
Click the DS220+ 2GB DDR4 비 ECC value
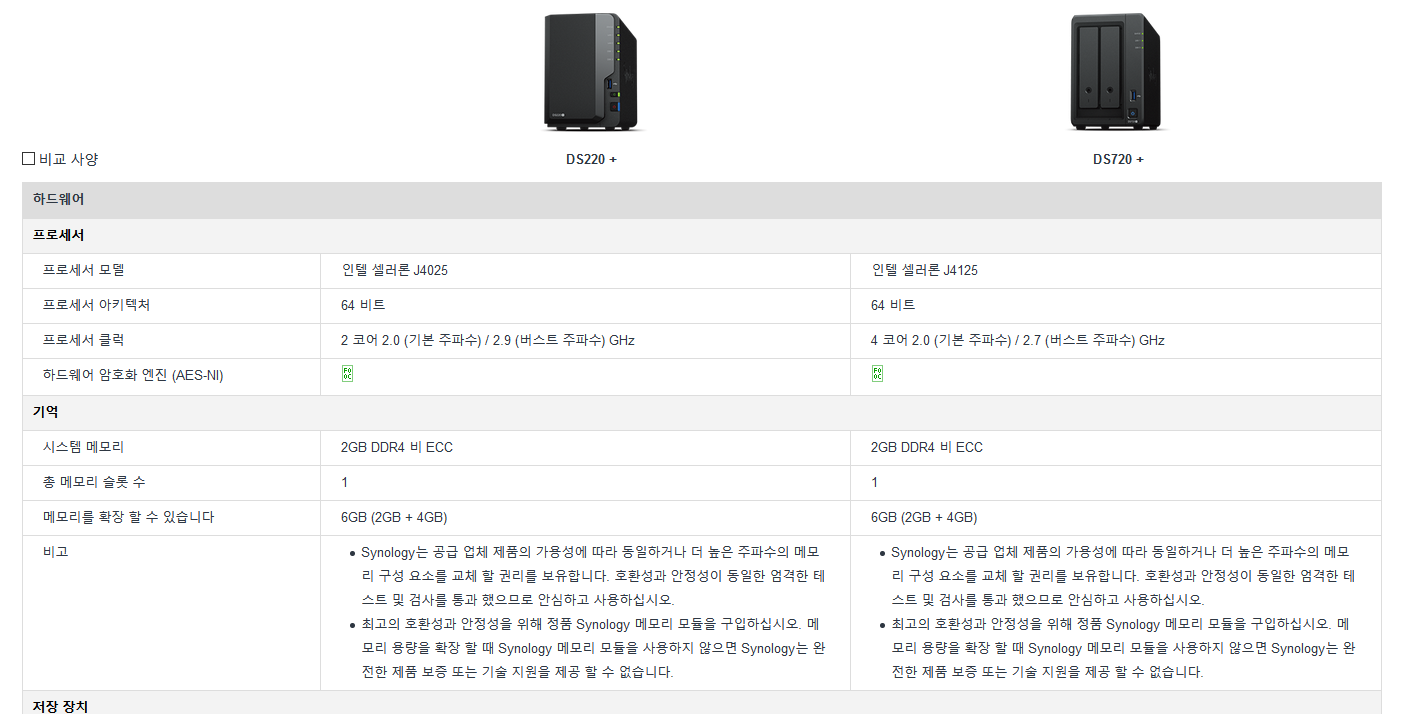397,447
